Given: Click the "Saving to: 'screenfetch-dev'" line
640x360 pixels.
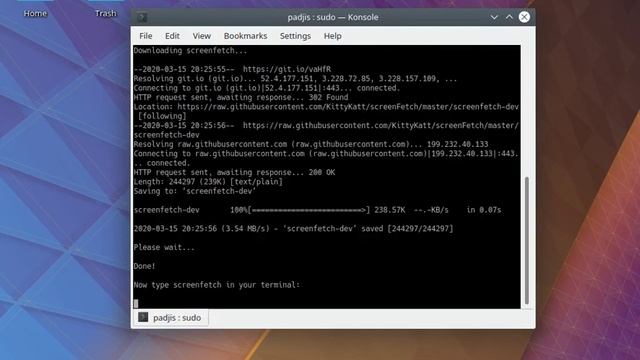Looking at the screenshot, I should pos(195,191).
